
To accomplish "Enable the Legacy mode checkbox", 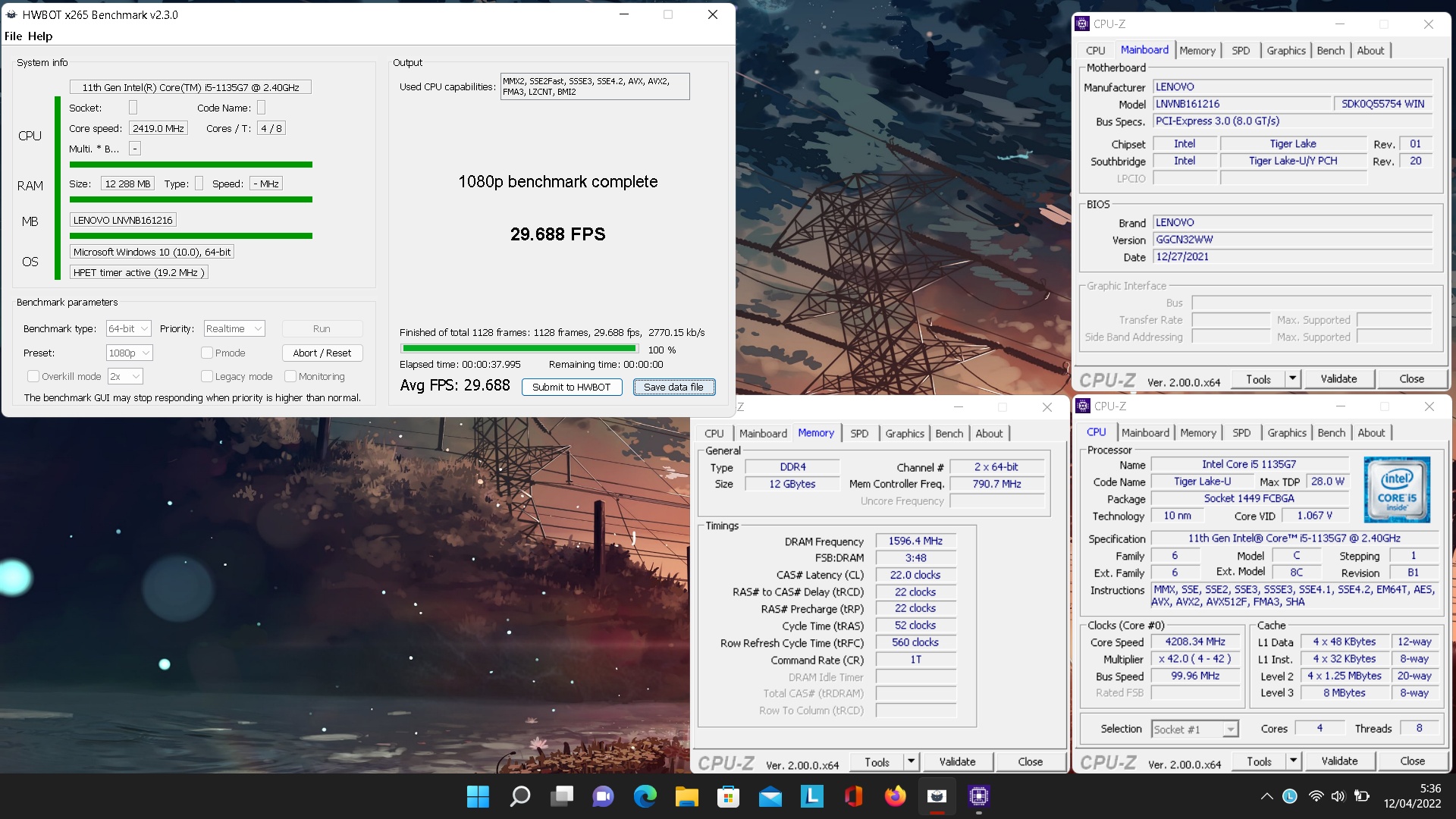I will pyautogui.click(x=206, y=376).
